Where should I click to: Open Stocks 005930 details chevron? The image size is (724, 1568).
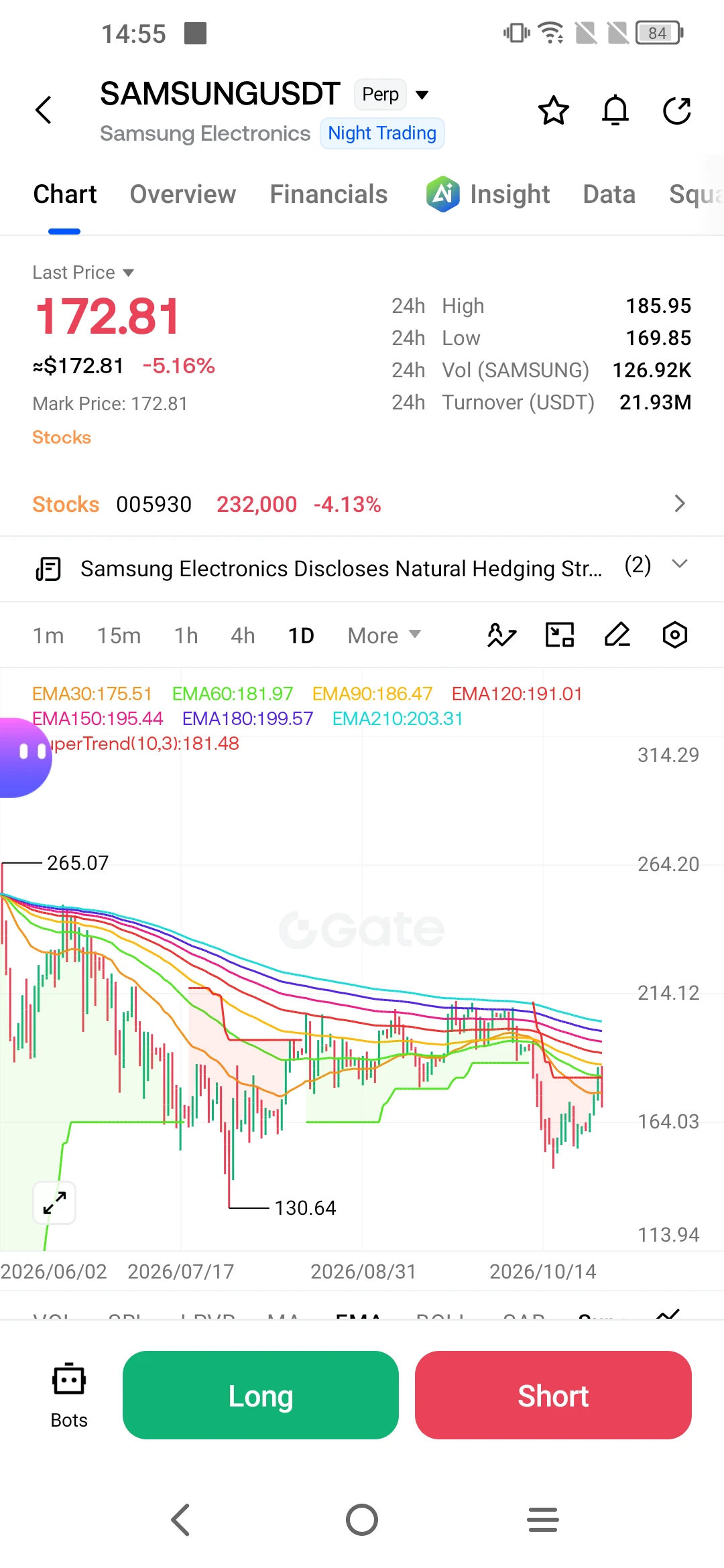pyautogui.click(x=680, y=503)
